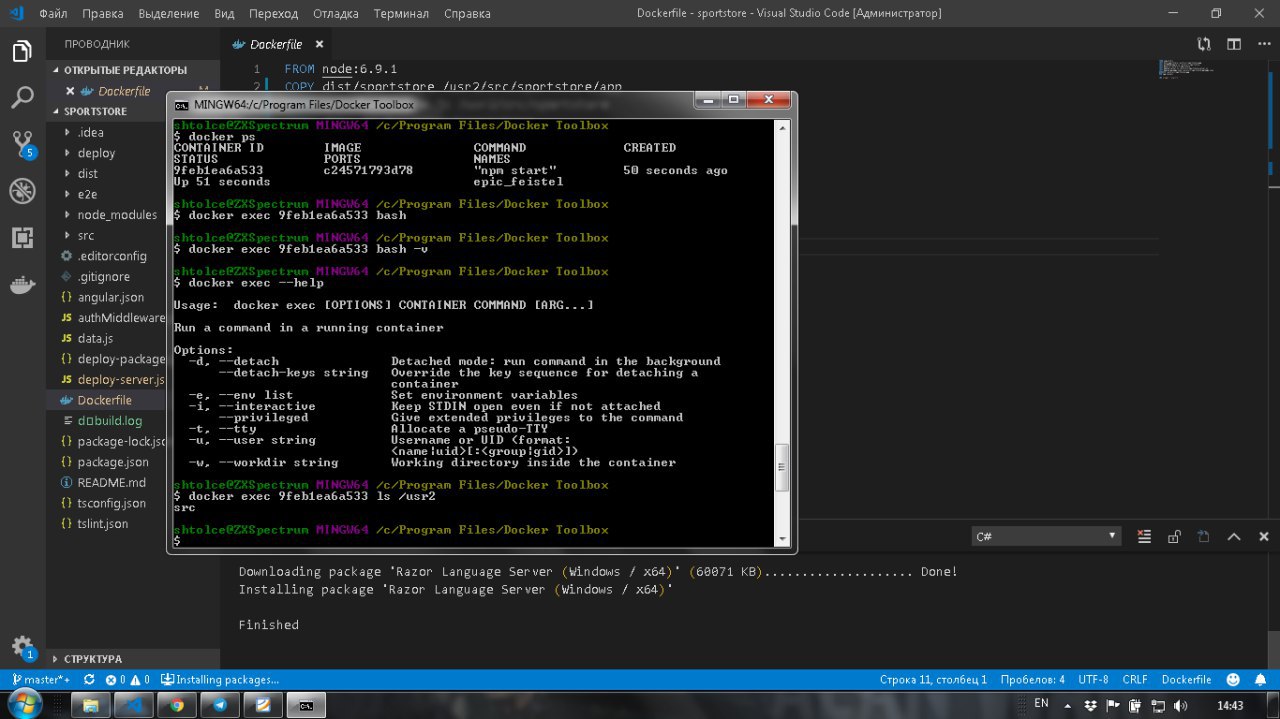Change UTF-8 encoding in status bar

pyautogui.click(x=1093, y=679)
